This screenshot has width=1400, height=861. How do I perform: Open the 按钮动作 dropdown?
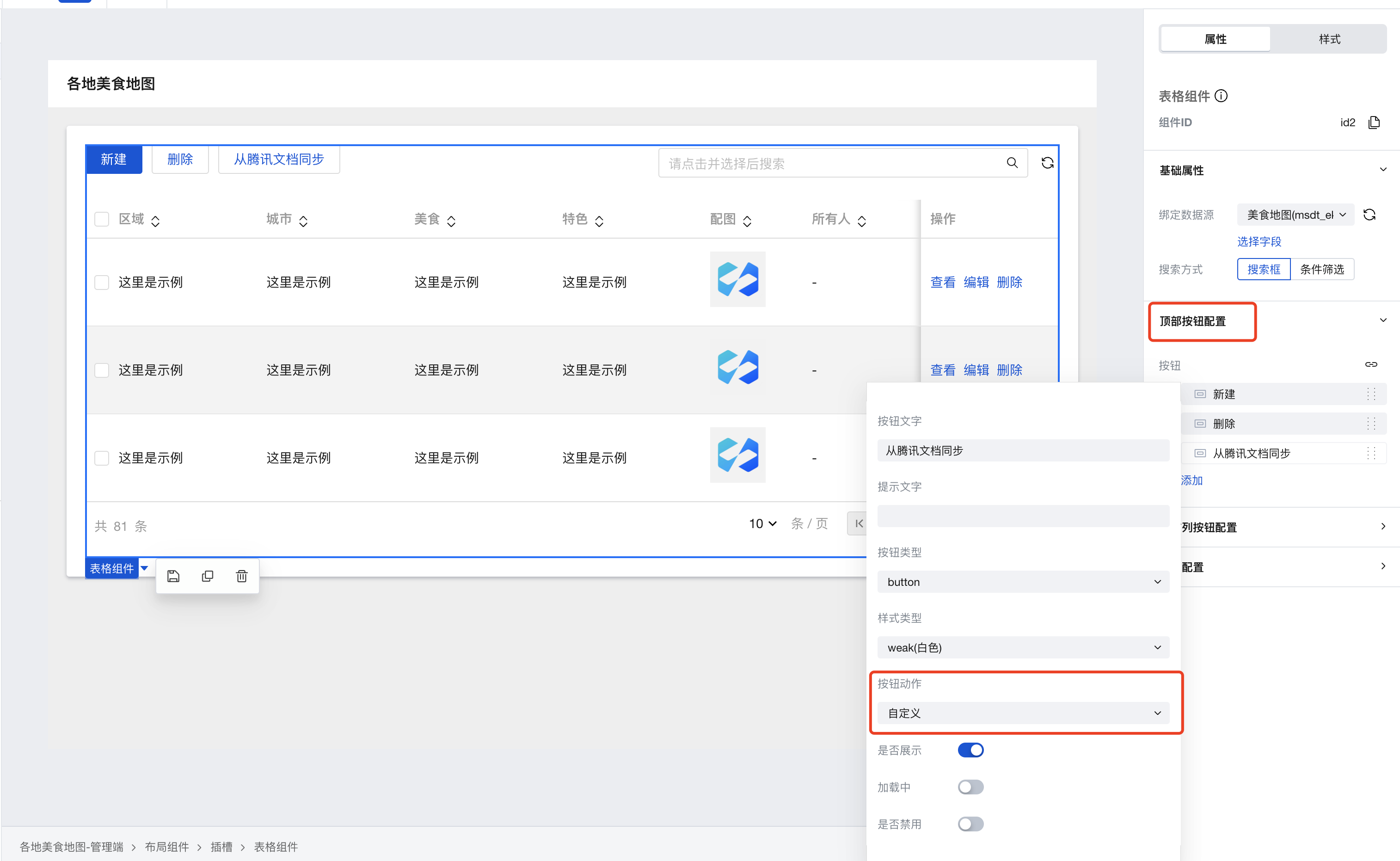(1023, 713)
